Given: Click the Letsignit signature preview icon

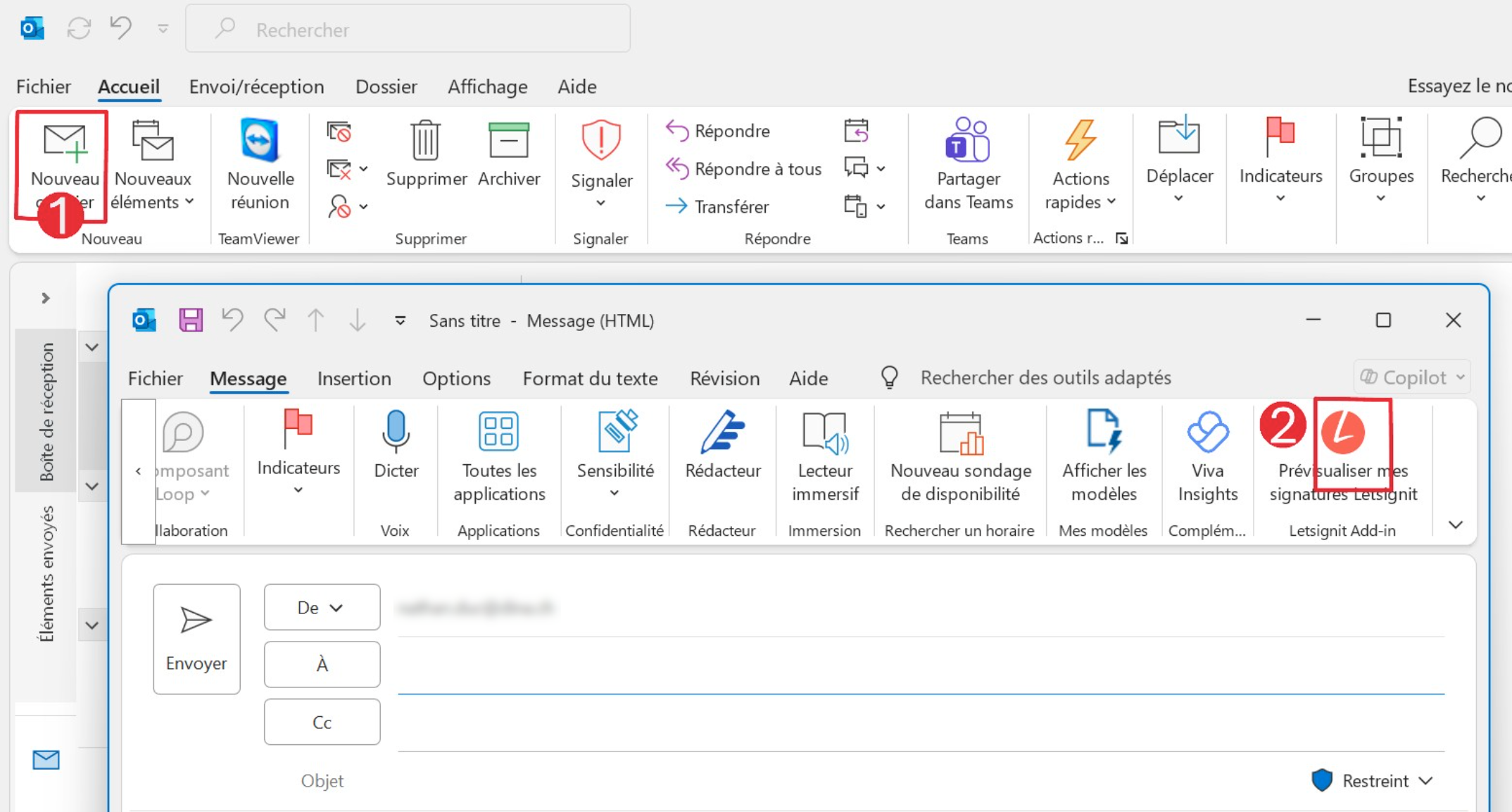Looking at the screenshot, I should pos(1342,432).
